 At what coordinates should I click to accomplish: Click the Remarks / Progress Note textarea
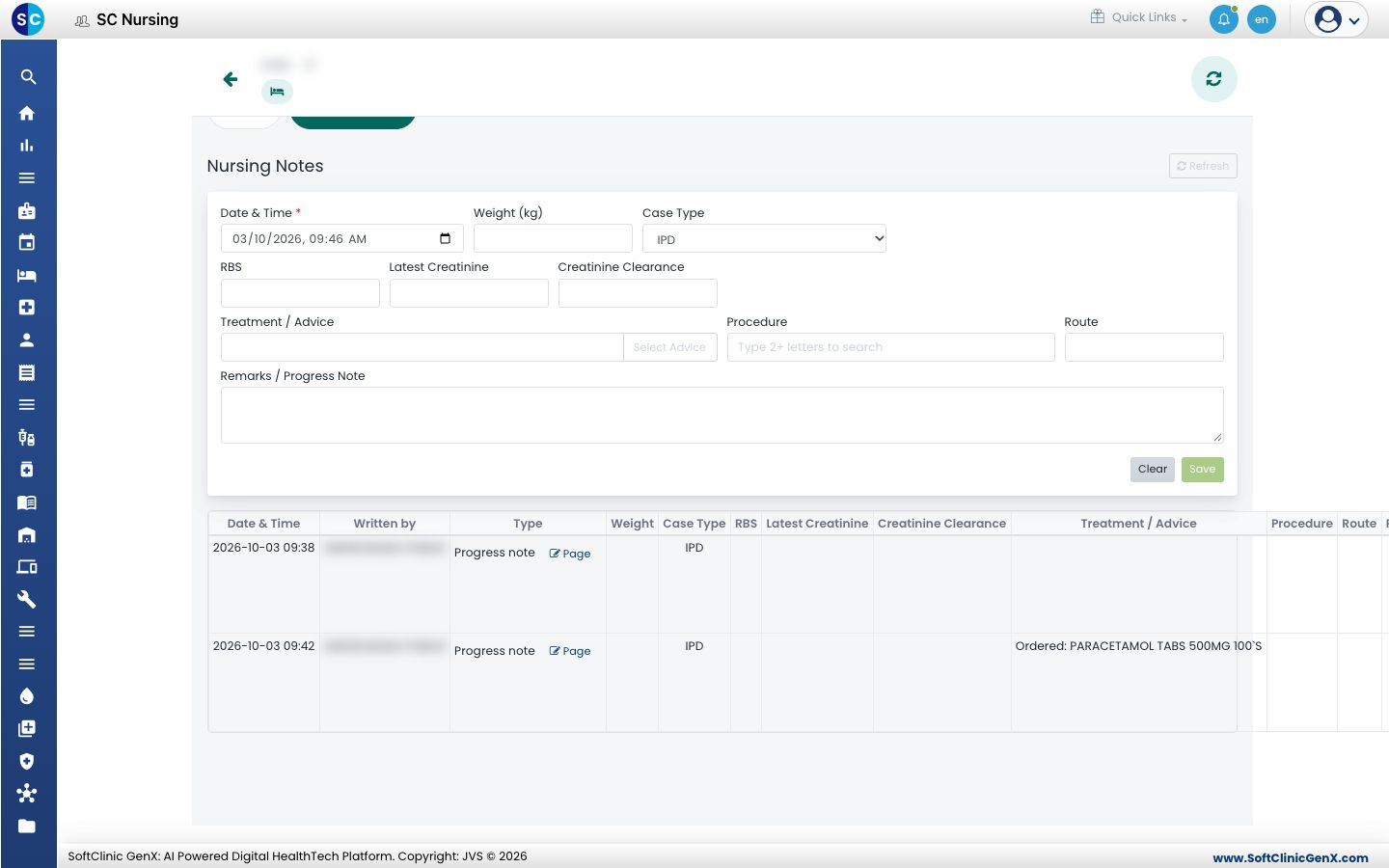pos(722,416)
